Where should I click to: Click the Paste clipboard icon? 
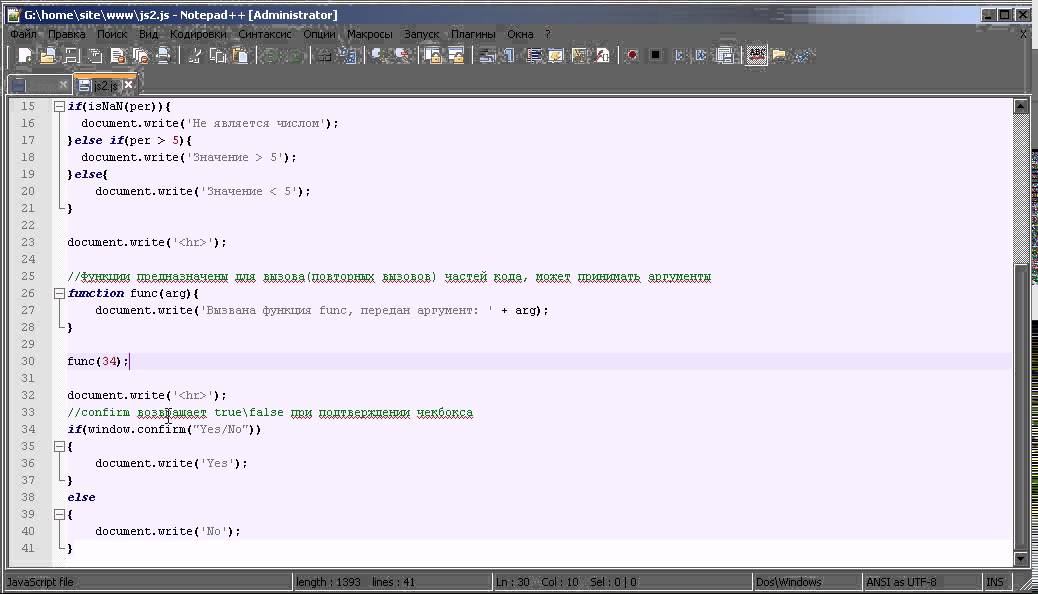(x=240, y=56)
